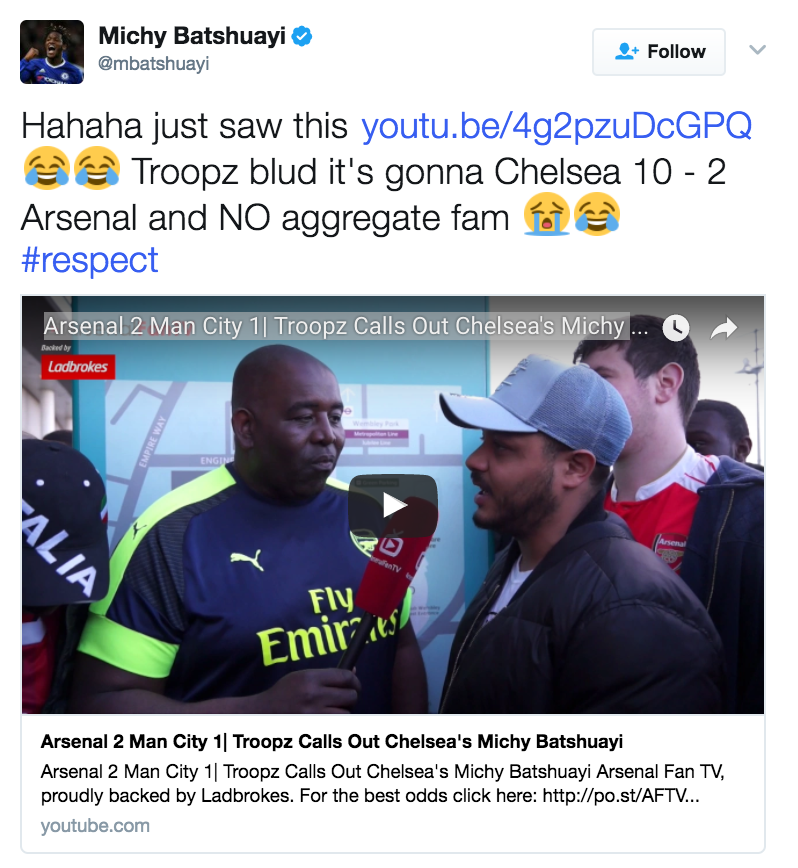The height and width of the screenshot is (868, 798).
Task: Open the Watch Later clock icon
Action: [x=676, y=328]
